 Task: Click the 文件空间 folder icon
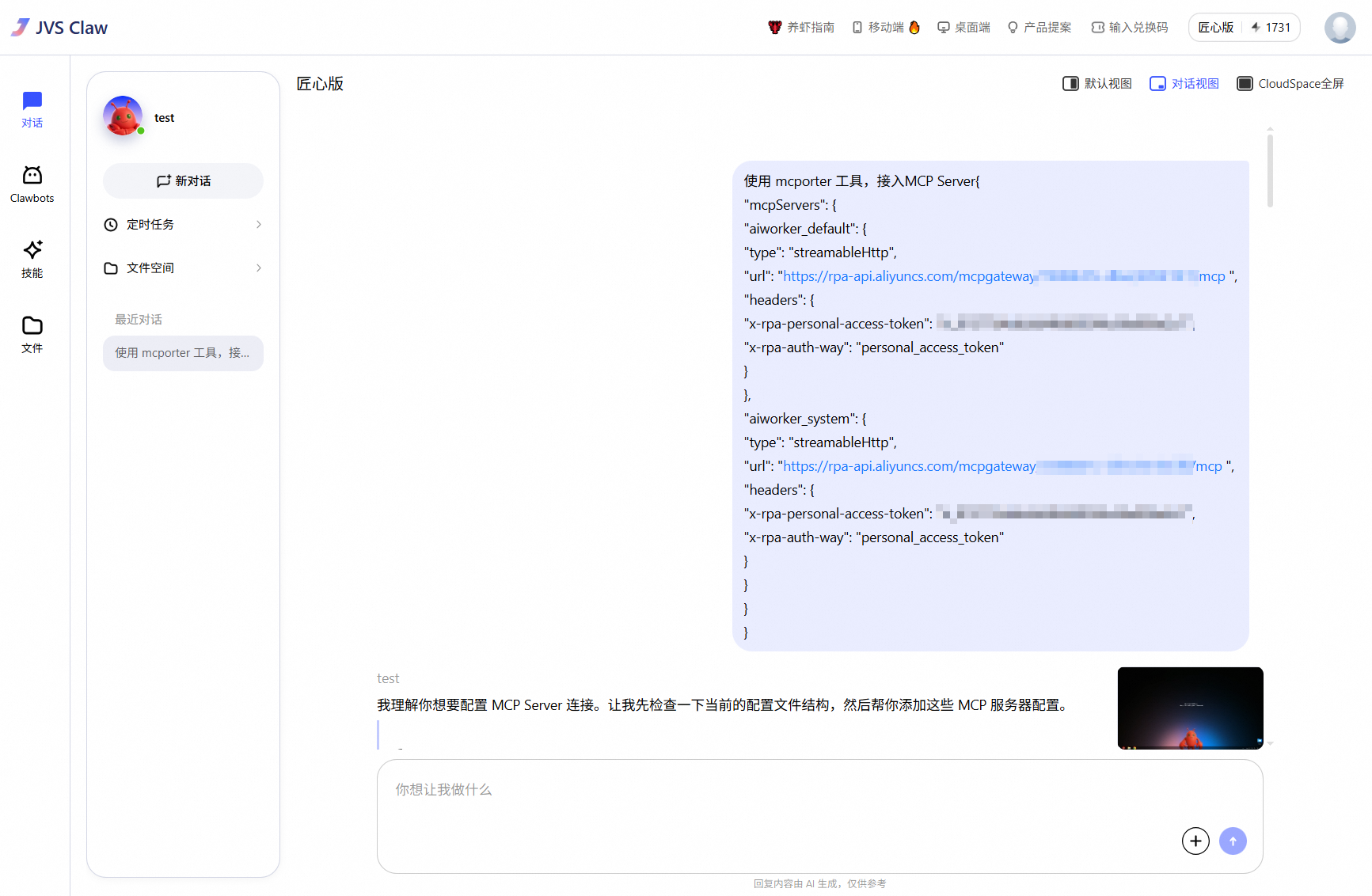pyautogui.click(x=111, y=268)
